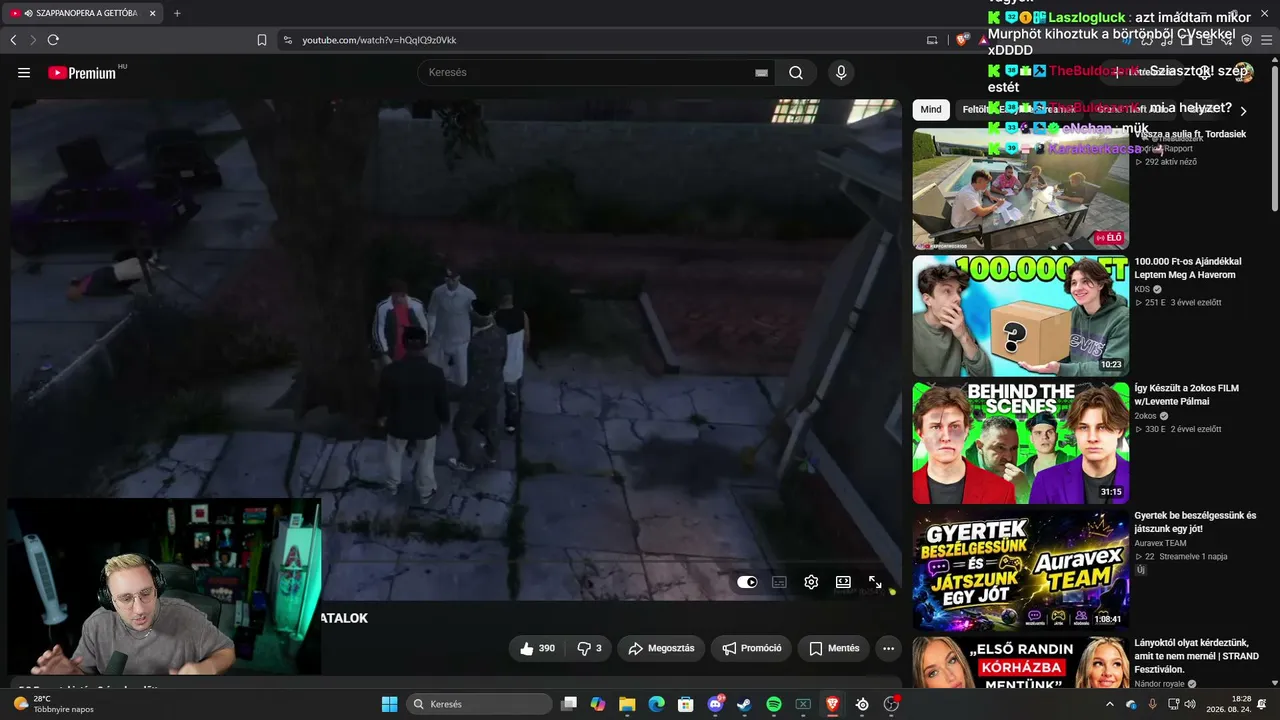Visit the Auravex TEAM channel link
The width and height of the screenshot is (1280, 720).
(x=1160, y=543)
